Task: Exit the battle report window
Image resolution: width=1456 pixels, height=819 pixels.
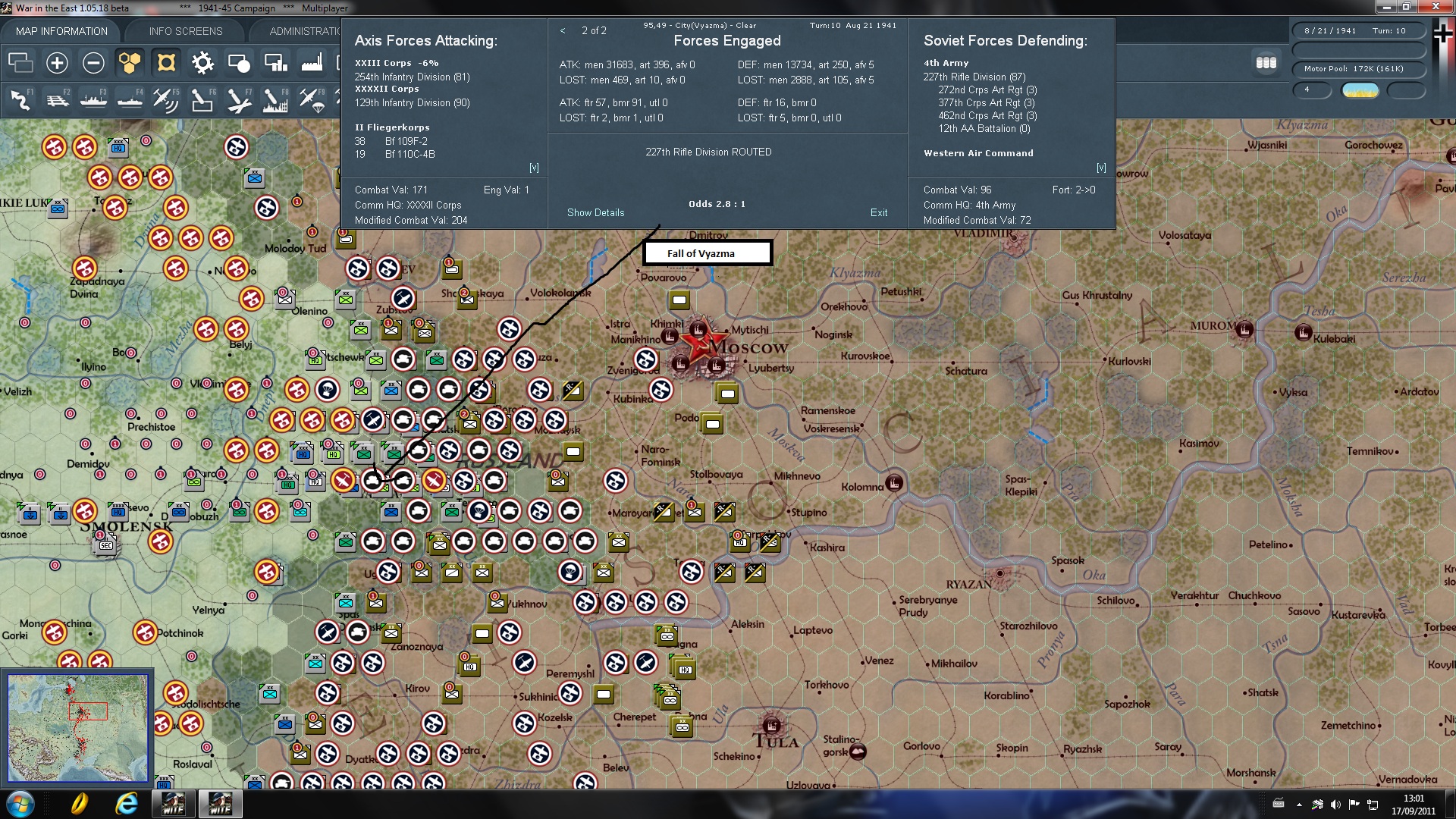Action: (x=879, y=213)
